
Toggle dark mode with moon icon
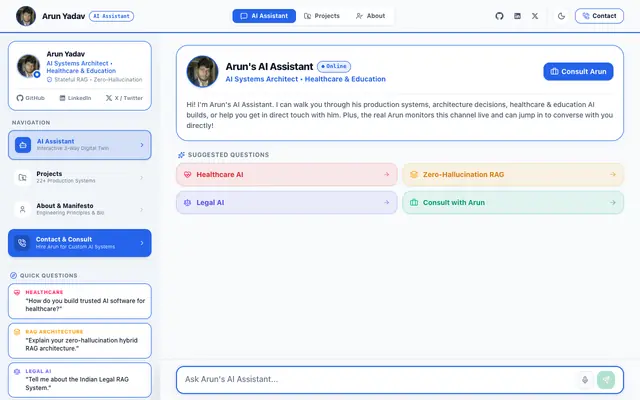[x=561, y=16]
